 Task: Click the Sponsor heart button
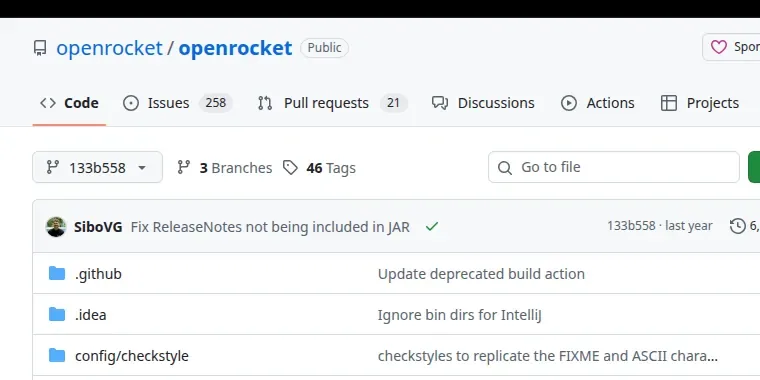click(x=731, y=47)
